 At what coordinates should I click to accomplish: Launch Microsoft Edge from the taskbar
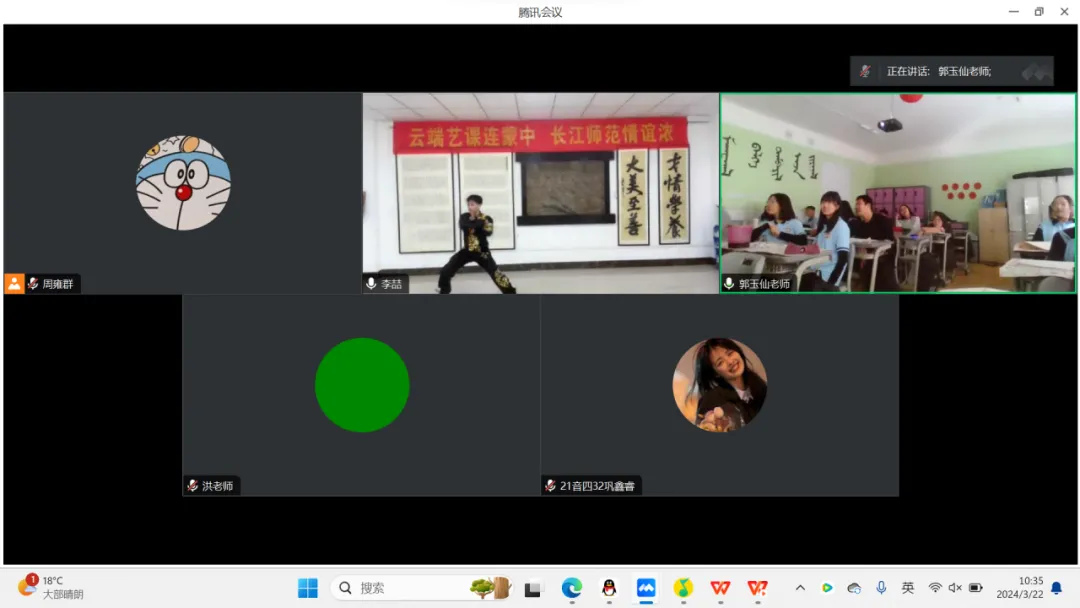571,588
